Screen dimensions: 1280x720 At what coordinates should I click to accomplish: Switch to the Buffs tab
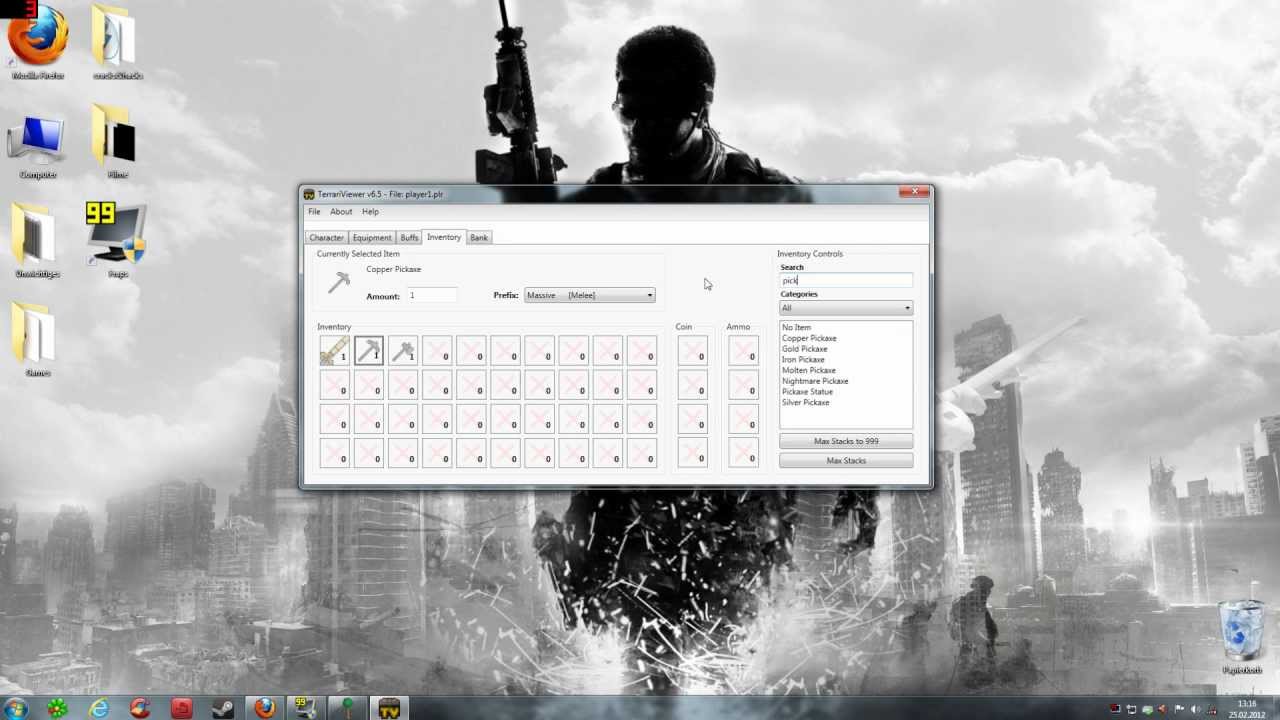[409, 238]
